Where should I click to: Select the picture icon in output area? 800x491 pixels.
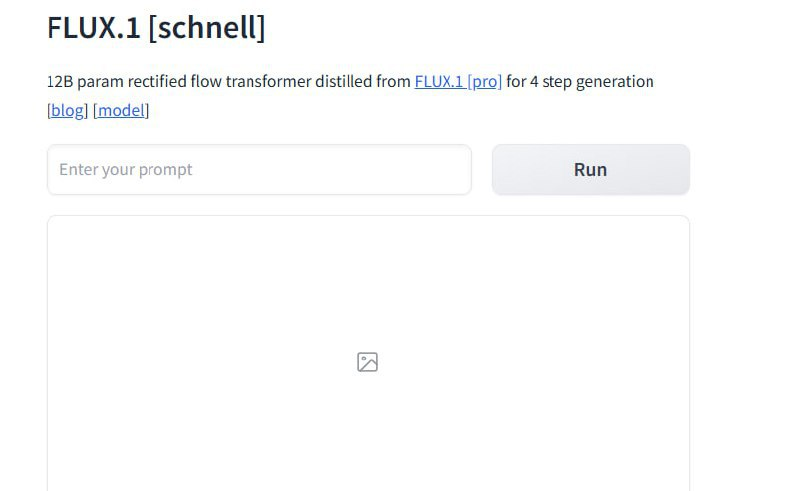367,362
